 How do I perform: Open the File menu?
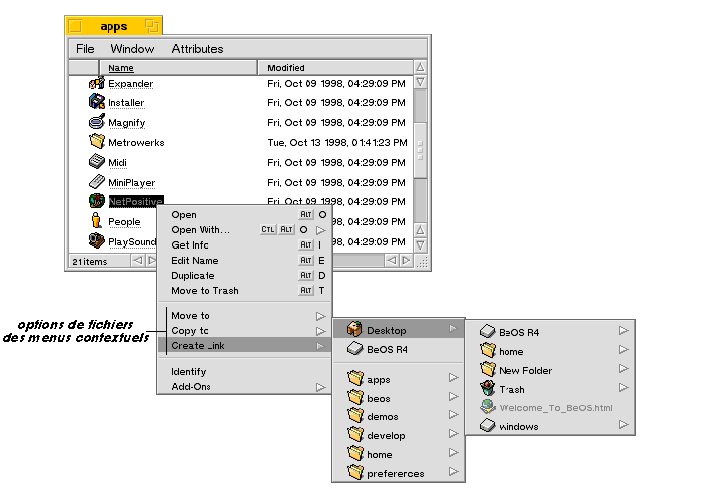click(85, 48)
